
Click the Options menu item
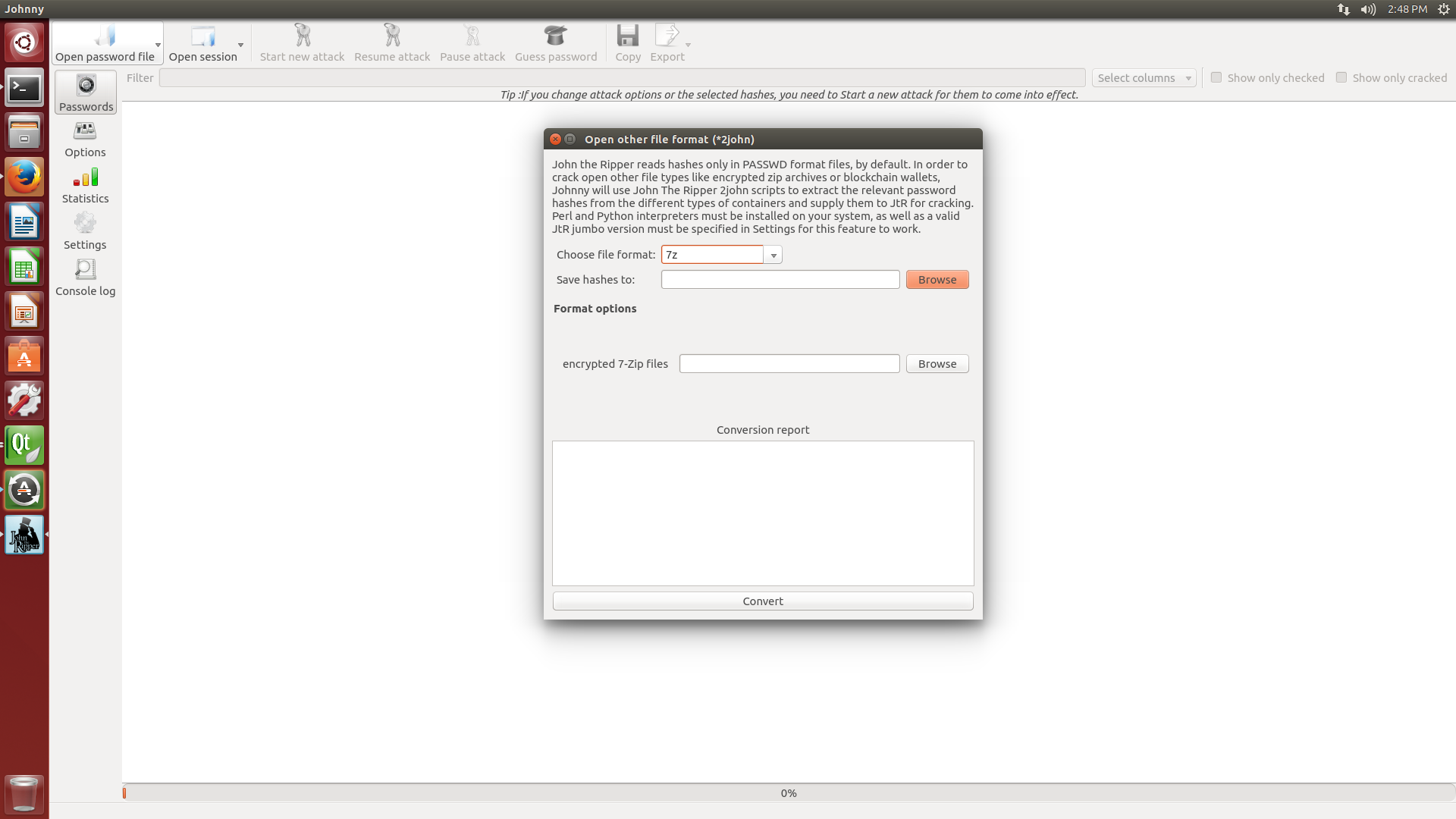[x=85, y=137]
